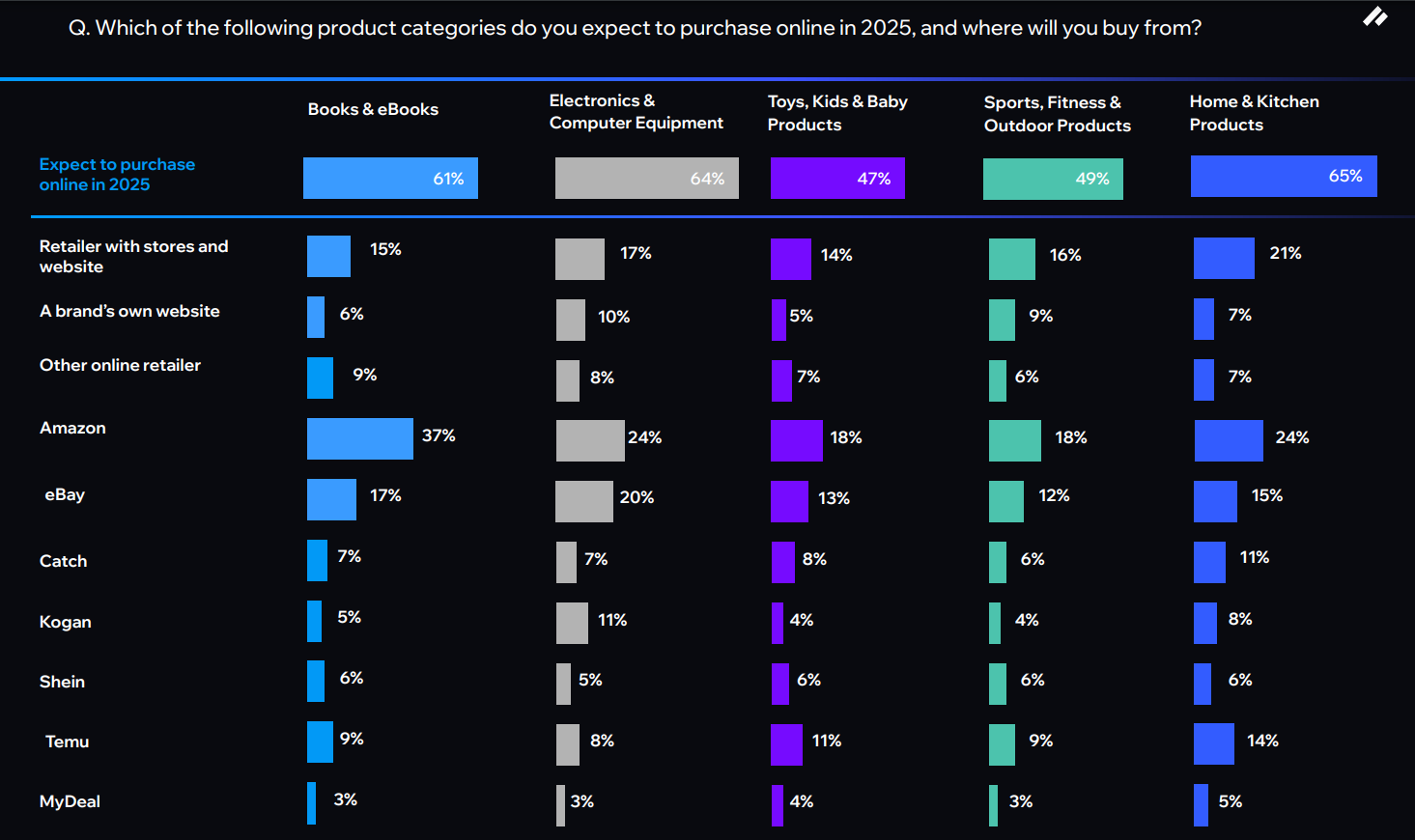Click the 'Expect to purchase online in 2025' label
The height and width of the screenshot is (840, 1415).
(x=117, y=175)
